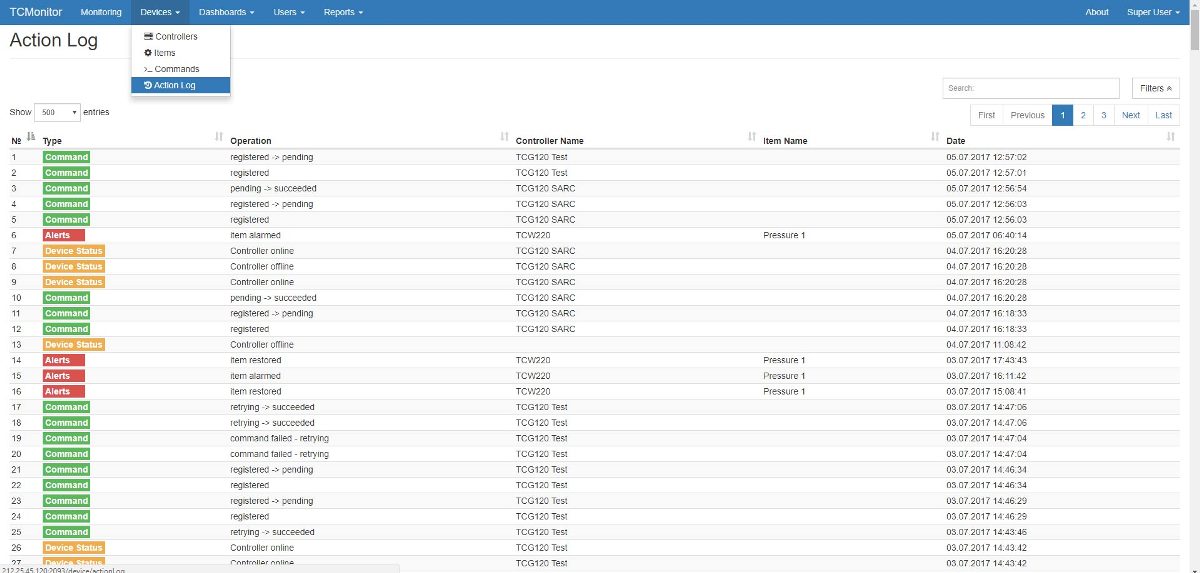
Task: Open Controllers from the Devices menu
Action: pyautogui.click(x=181, y=37)
